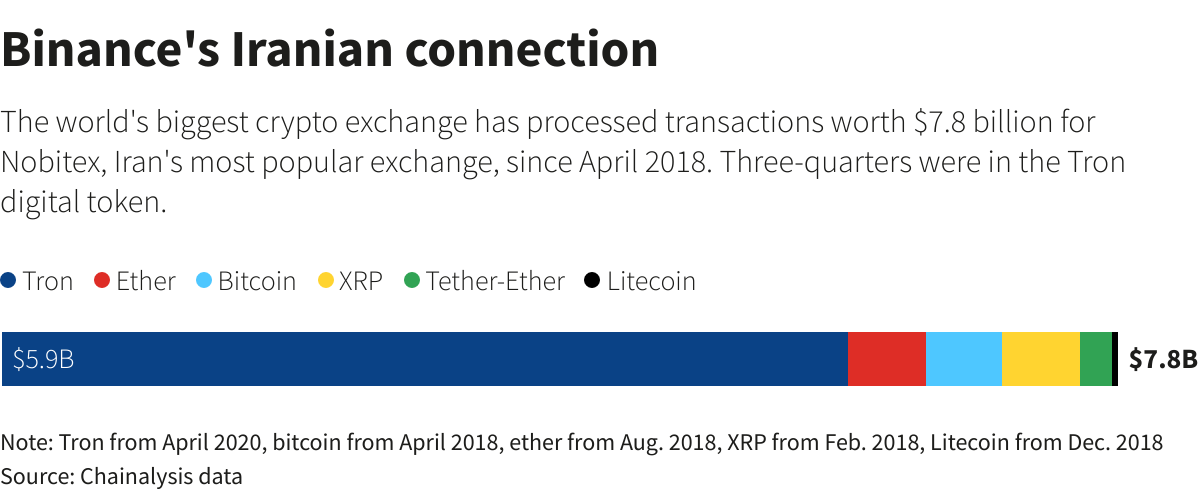Click the $5.9B label inside the bar
This screenshot has width=1200, height=496.
pyautogui.click(x=43, y=359)
